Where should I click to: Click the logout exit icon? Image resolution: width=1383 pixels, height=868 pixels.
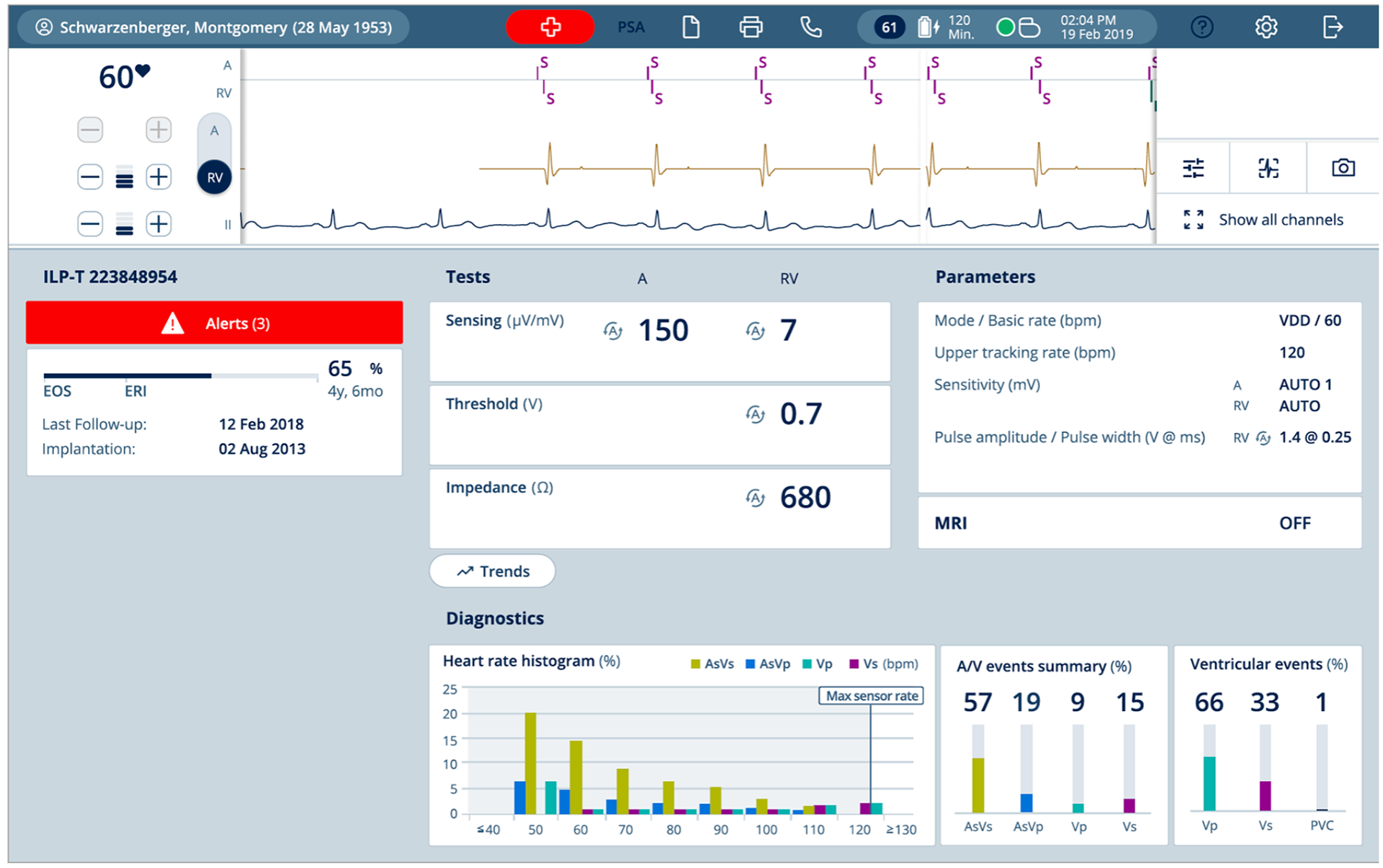click(1333, 27)
